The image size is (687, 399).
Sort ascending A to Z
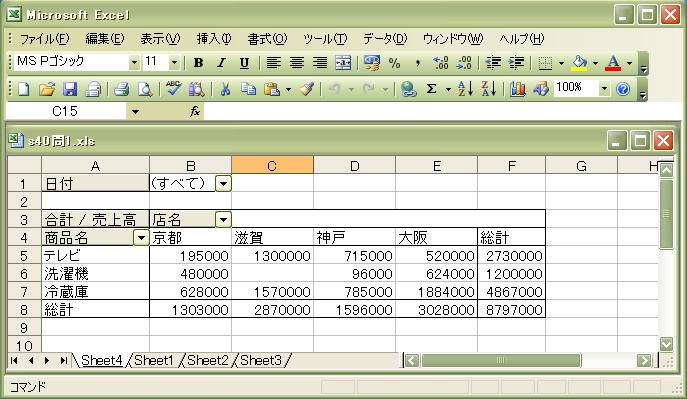pos(465,89)
